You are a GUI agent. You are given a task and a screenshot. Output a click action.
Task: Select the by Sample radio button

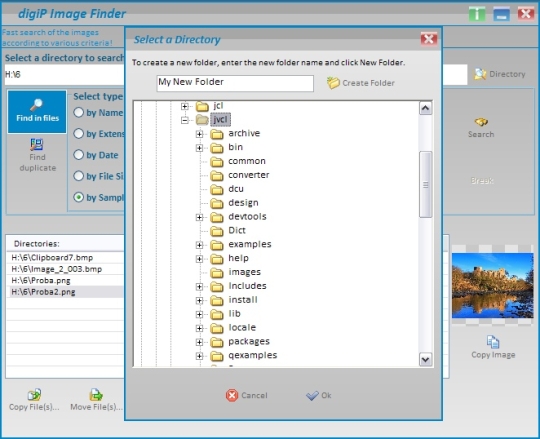79,197
